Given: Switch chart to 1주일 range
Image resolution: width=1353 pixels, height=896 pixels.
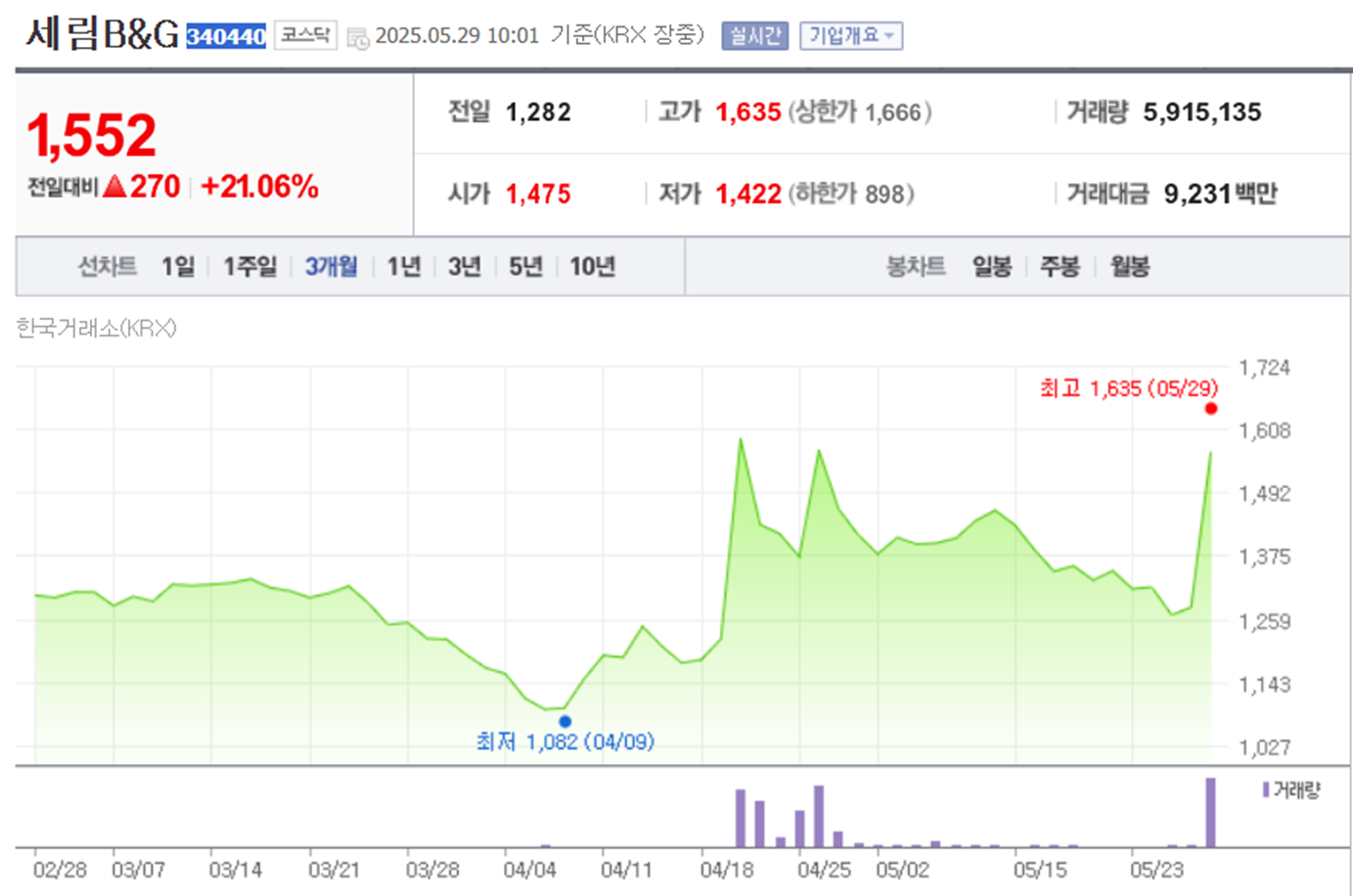Looking at the screenshot, I should (250, 266).
